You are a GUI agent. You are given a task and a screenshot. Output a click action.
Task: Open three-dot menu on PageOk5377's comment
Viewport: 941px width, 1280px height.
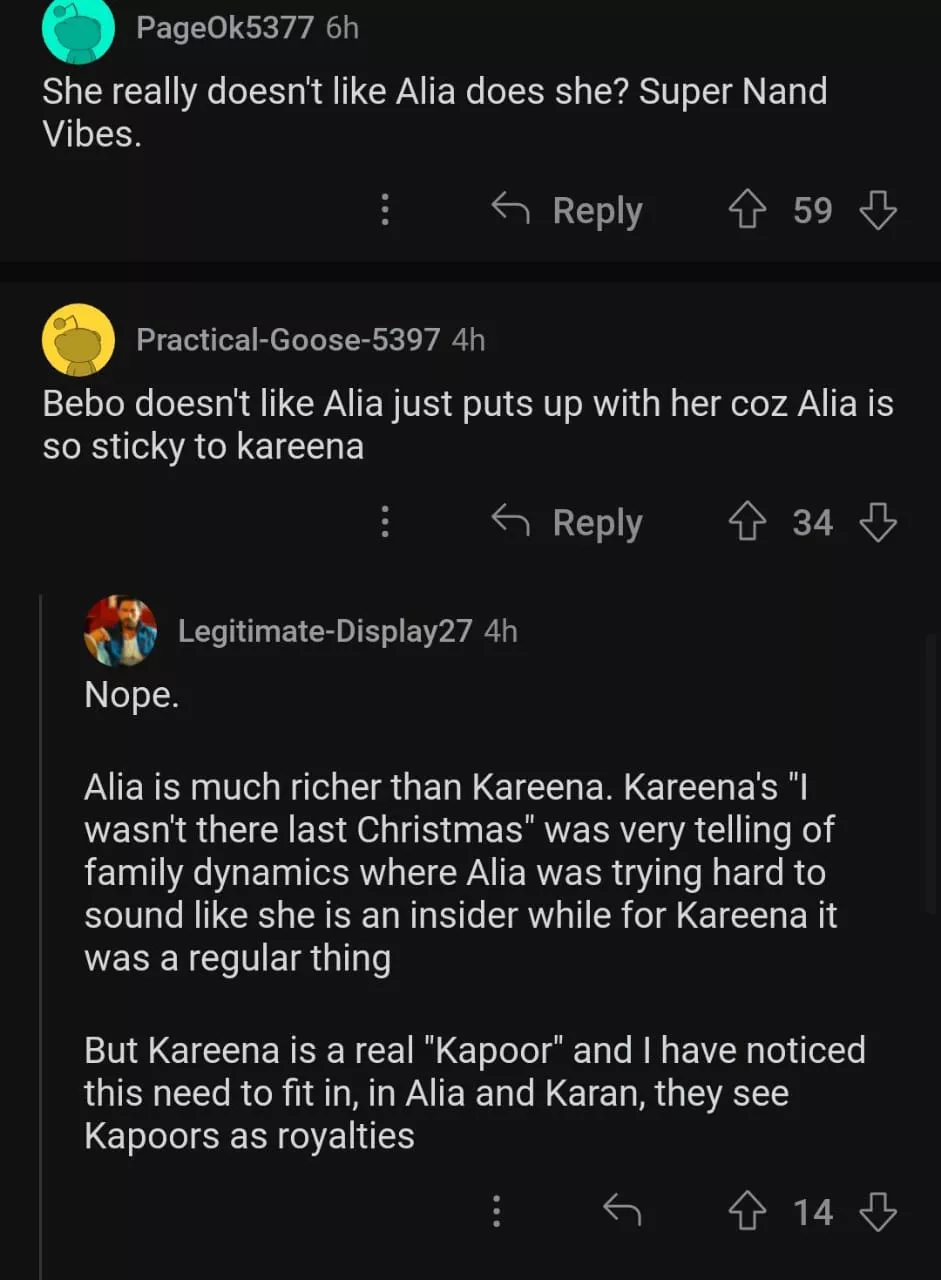(x=385, y=211)
